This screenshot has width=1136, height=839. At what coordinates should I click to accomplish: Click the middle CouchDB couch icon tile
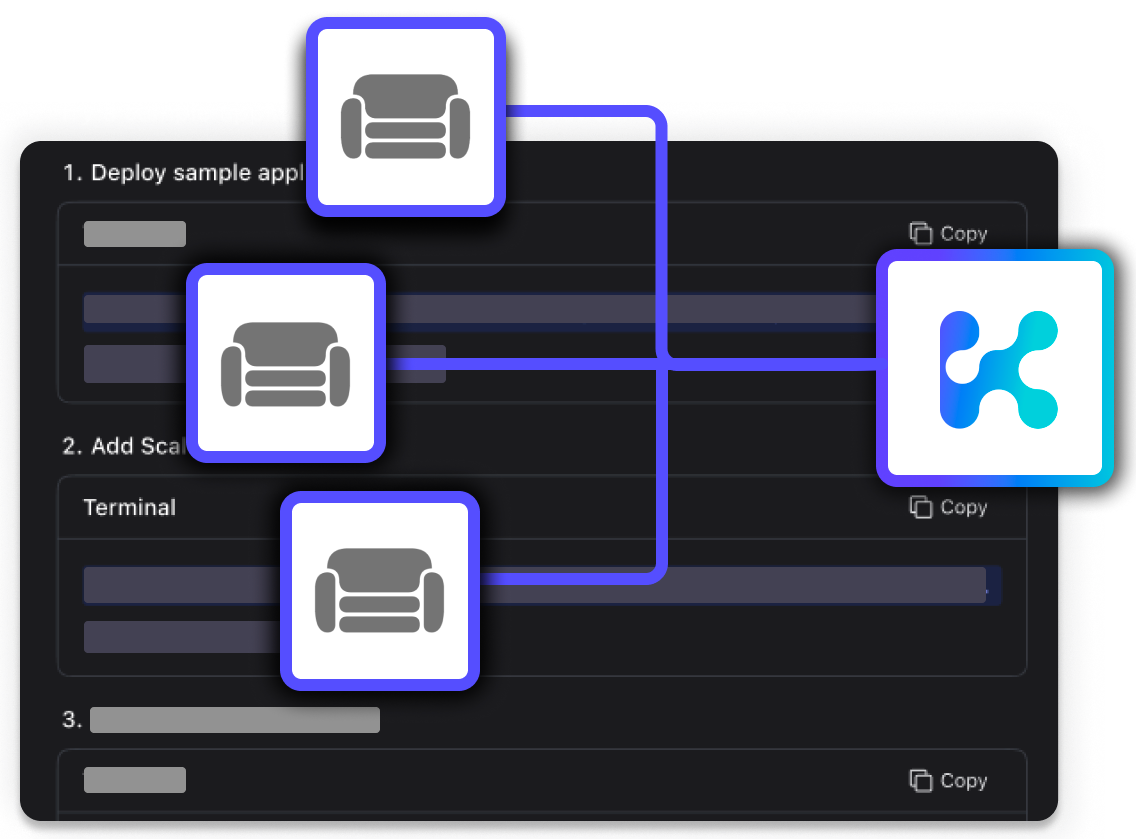click(x=285, y=362)
